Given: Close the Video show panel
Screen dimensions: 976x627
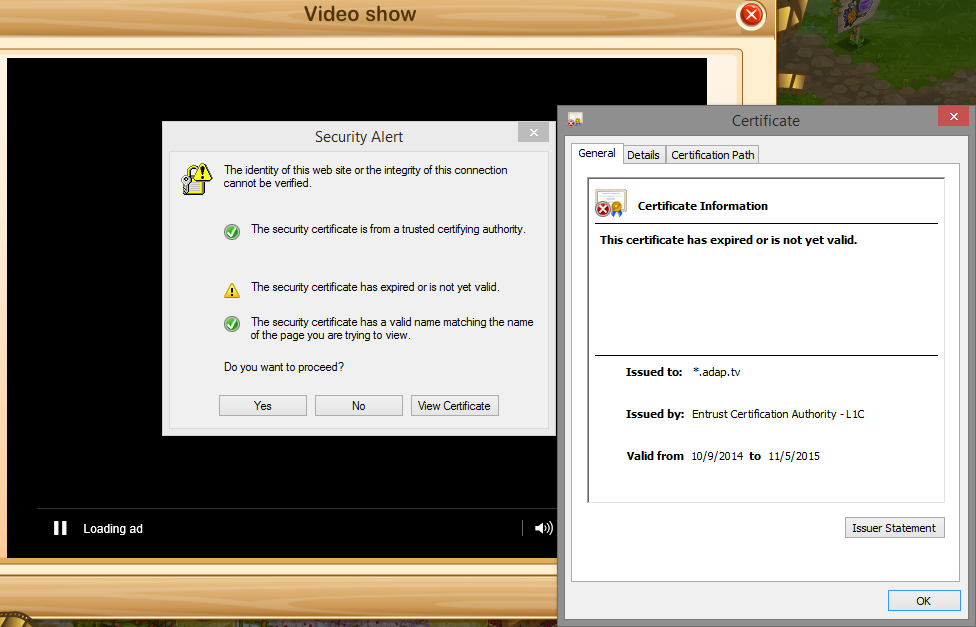Looking at the screenshot, I should (x=750, y=15).
